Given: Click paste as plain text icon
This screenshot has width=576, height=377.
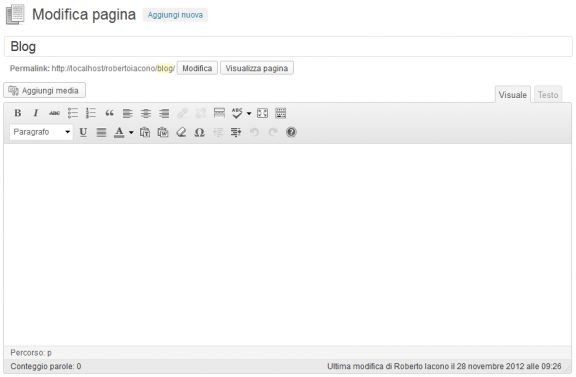Looking at the screenshot, I should click(x=145, y=132).
